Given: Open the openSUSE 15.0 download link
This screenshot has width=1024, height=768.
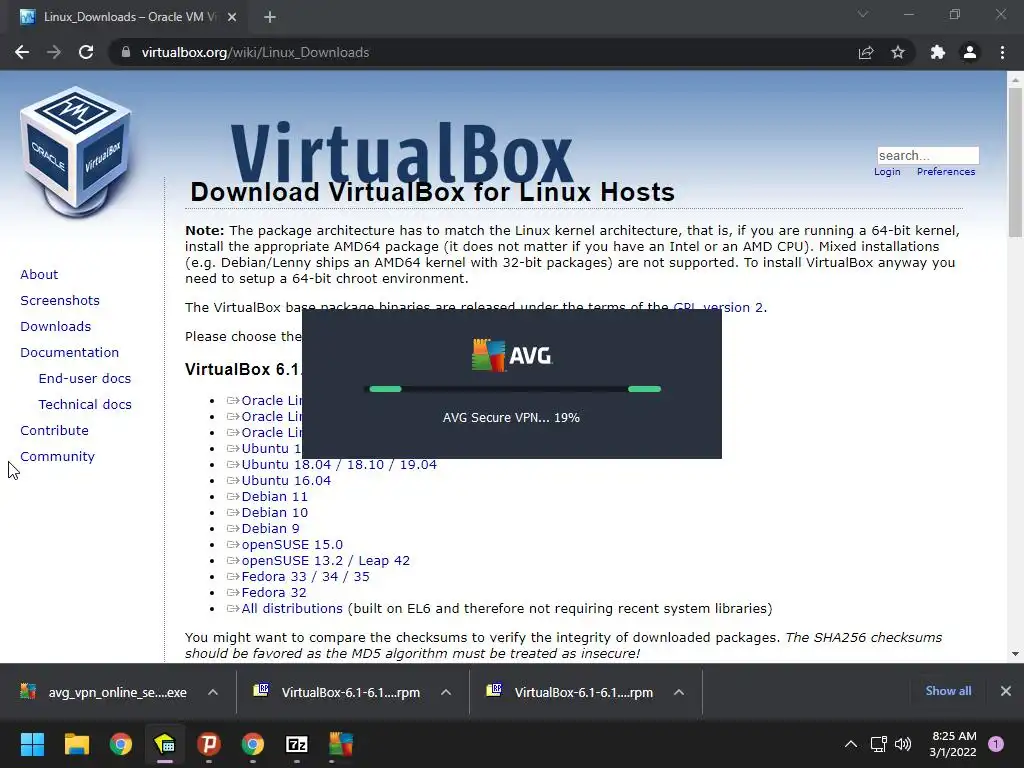Looking at the screenshot, I should click(x=292, y=545).
